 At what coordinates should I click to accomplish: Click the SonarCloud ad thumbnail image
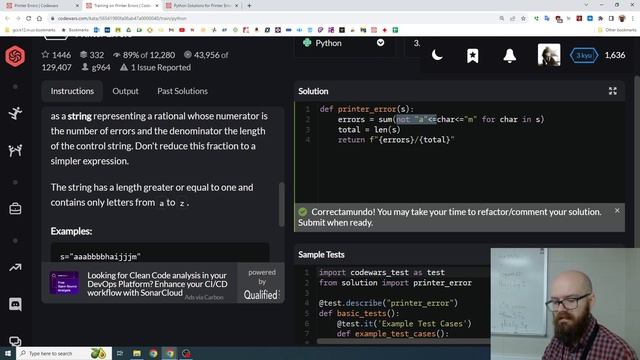click(x=64, y=282)
